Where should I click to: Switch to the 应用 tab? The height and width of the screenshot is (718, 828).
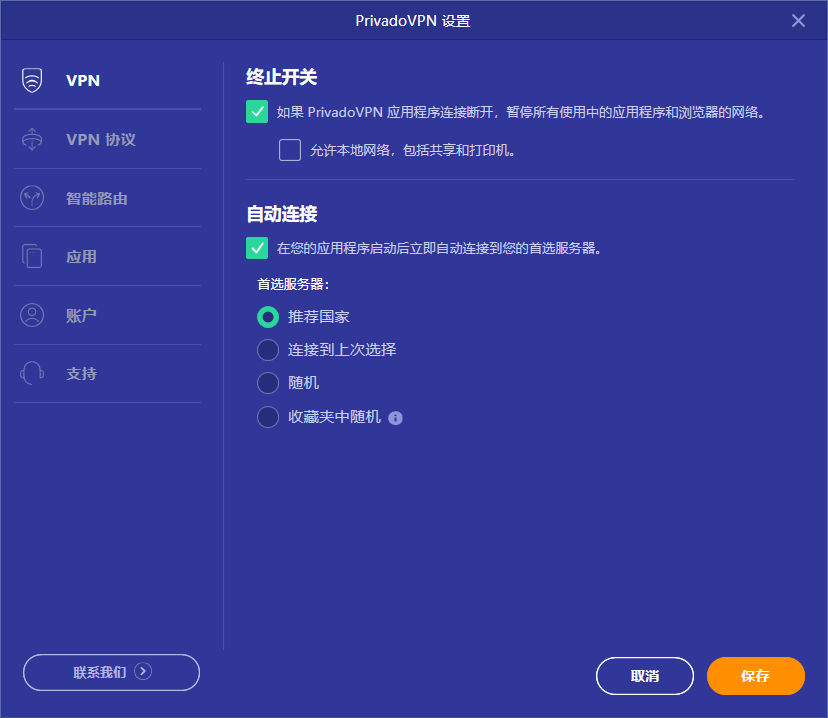click(x=108, y=257)
